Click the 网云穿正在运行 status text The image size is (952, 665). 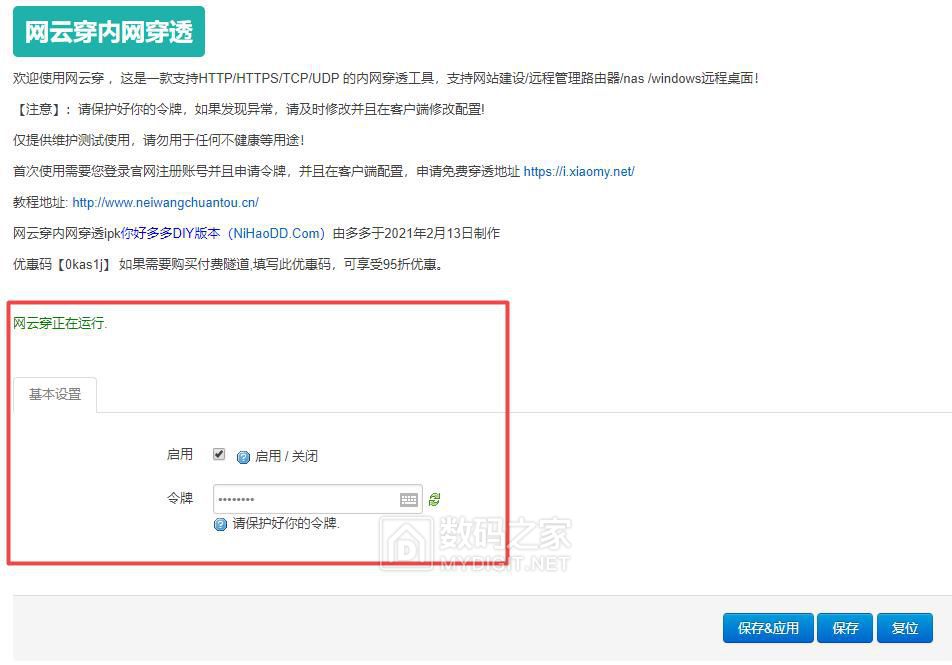(x=60, y=324)
